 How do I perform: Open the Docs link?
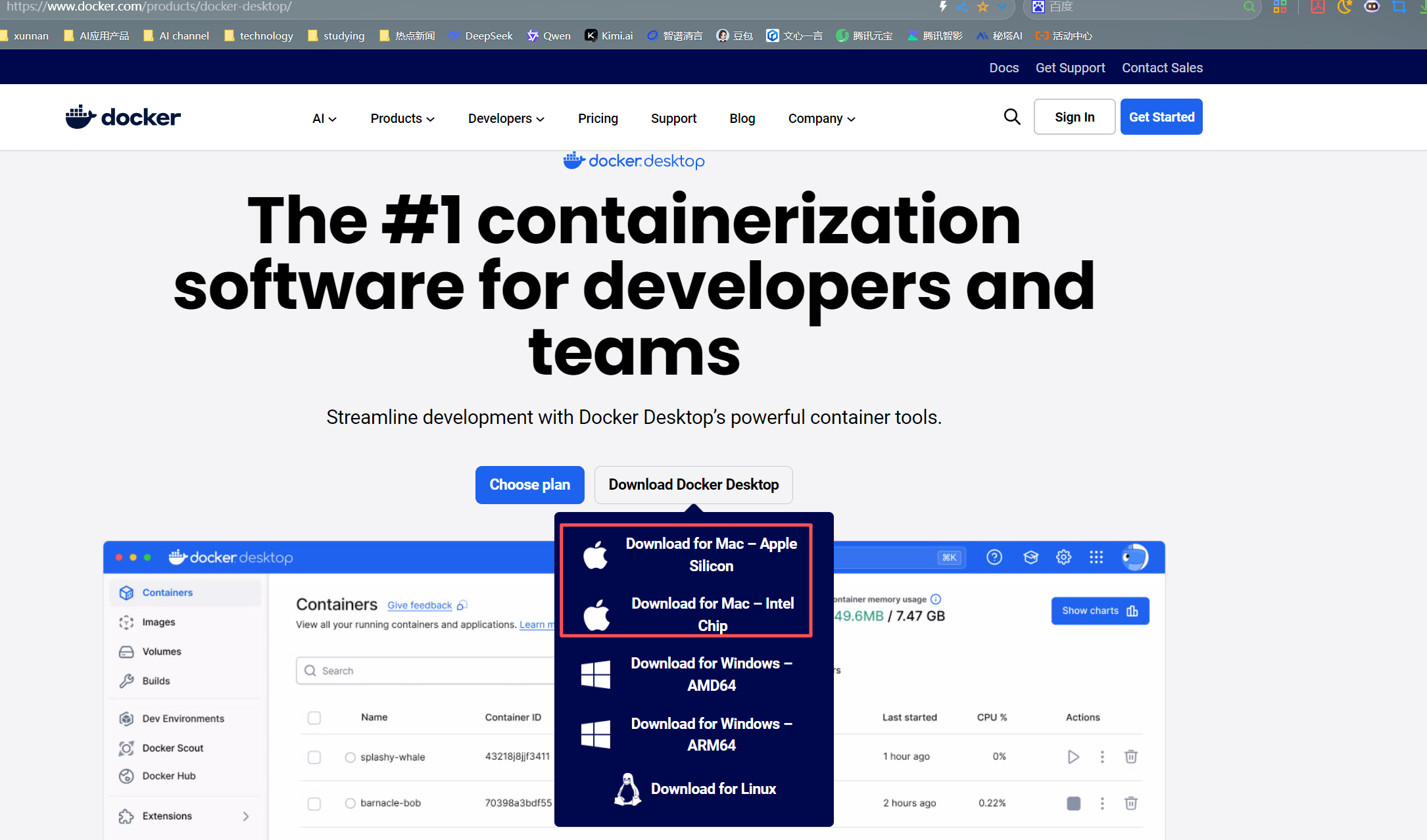point(1004,68)
